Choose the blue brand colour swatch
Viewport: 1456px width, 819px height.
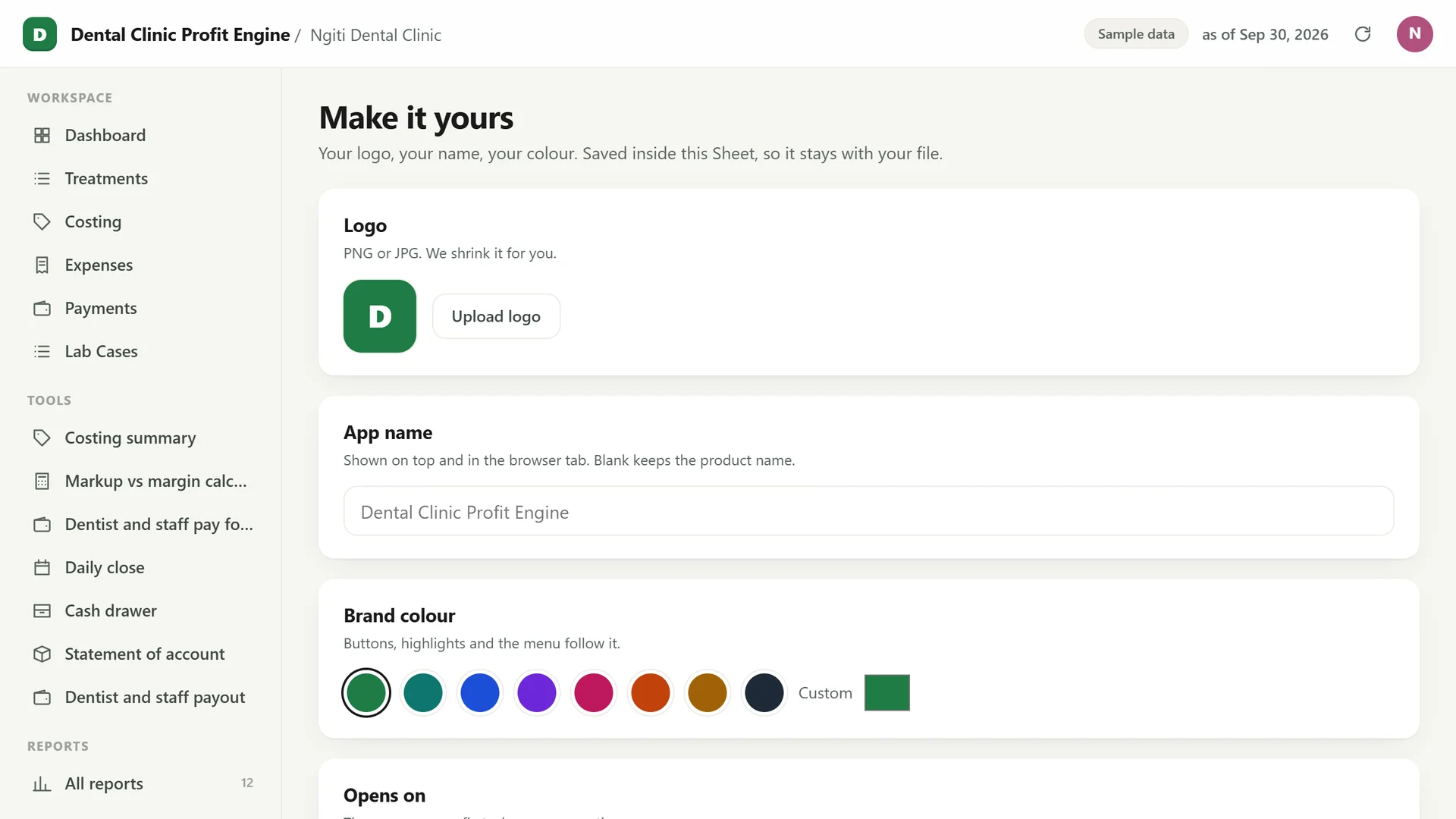point(480,692)
